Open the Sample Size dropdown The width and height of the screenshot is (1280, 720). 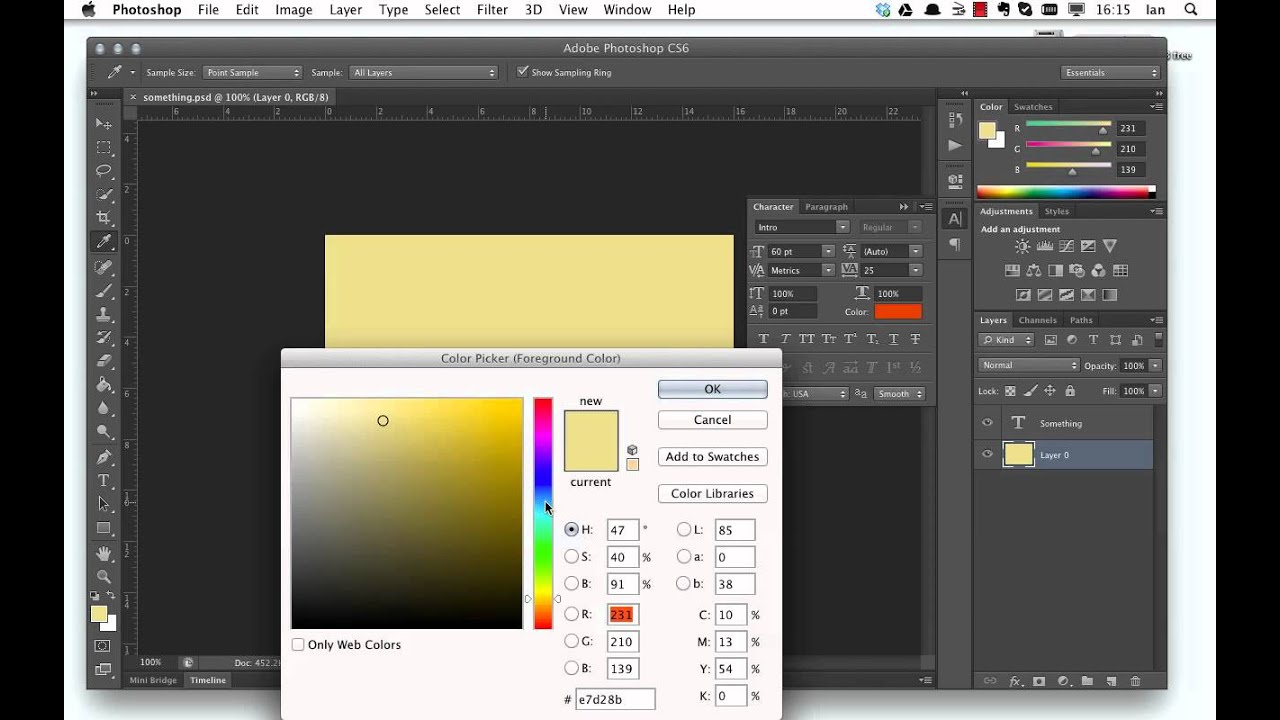pos(252,72)
